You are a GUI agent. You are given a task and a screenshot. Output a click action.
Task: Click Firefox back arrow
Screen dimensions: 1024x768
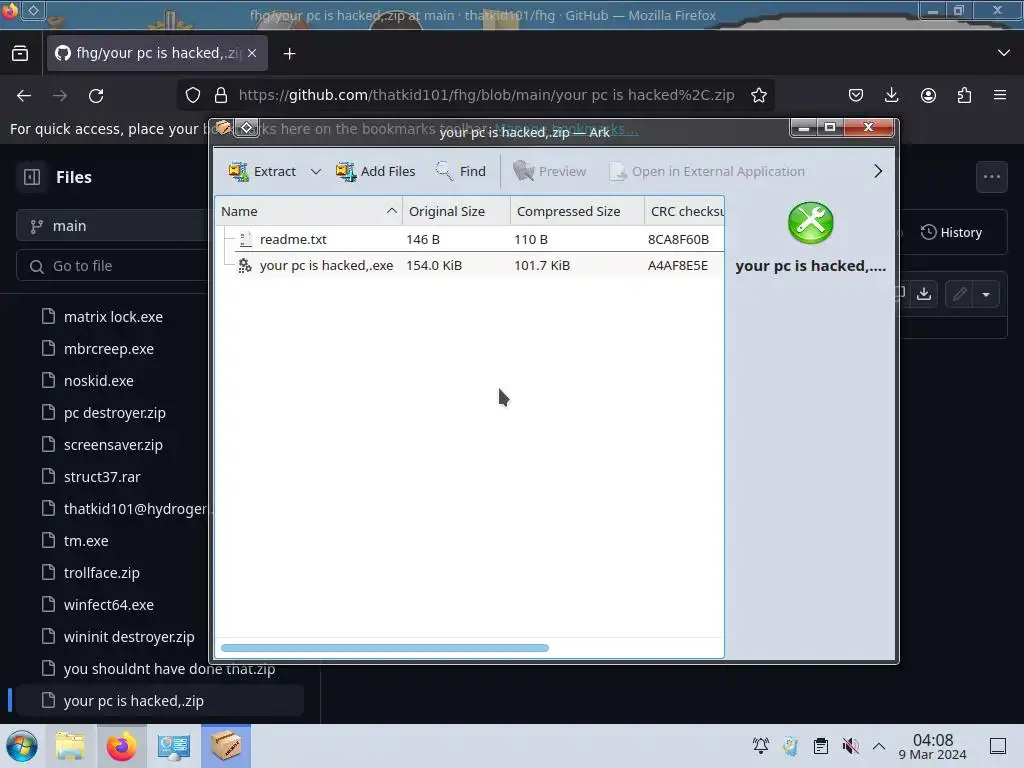(24, 95)
